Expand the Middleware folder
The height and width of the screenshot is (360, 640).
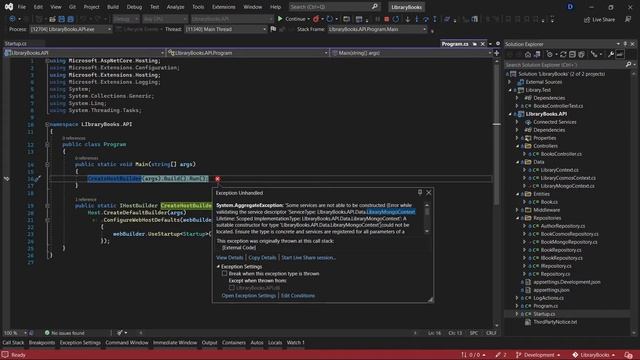[x=517, y=210]
